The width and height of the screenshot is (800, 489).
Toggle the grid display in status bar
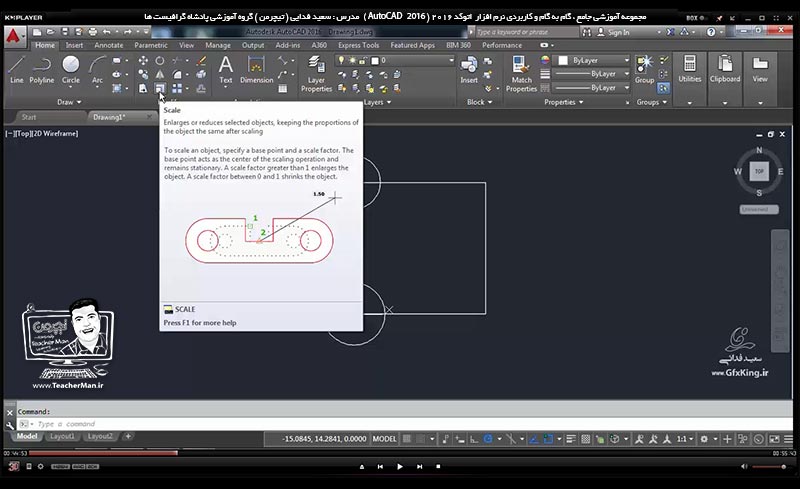tap(407, 438)
